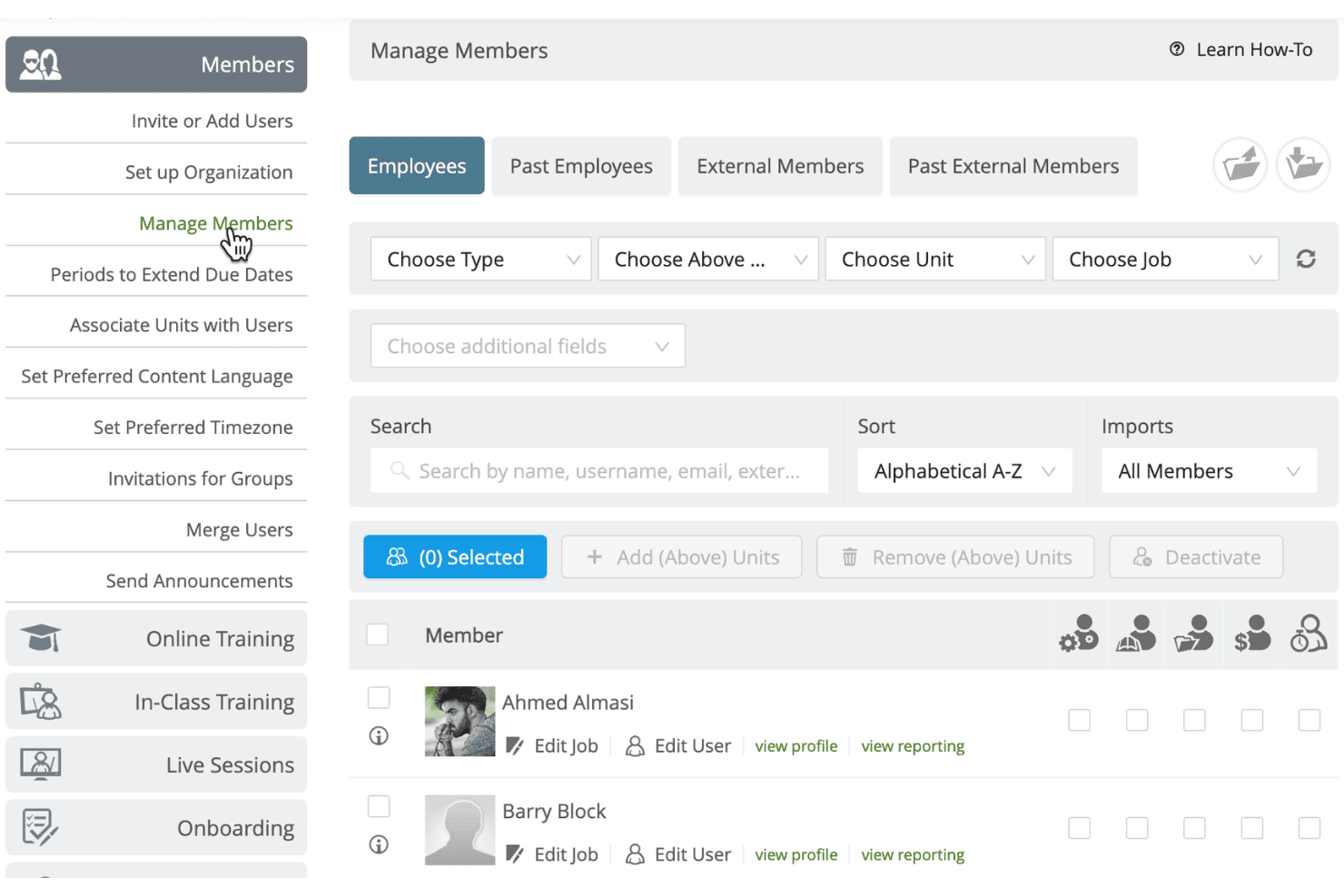Open the All Members imports dropdown
The height and width of the screenshot is (896, 1344).
coord(1210,471)
